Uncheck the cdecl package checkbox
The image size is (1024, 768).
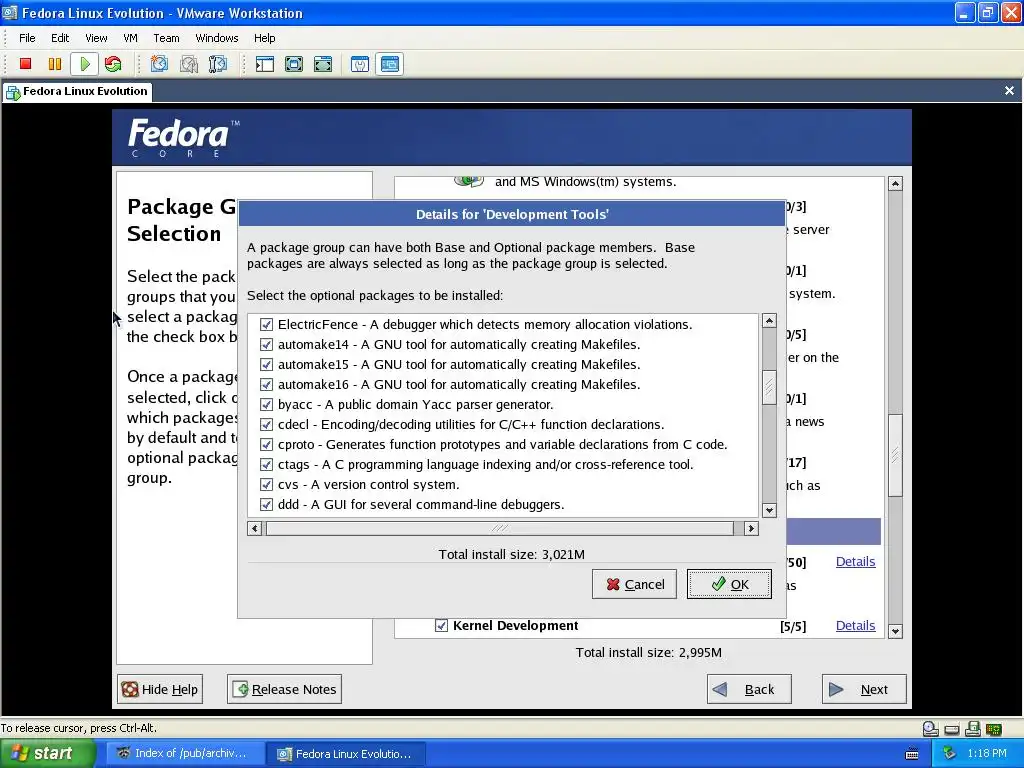[266, 424]
